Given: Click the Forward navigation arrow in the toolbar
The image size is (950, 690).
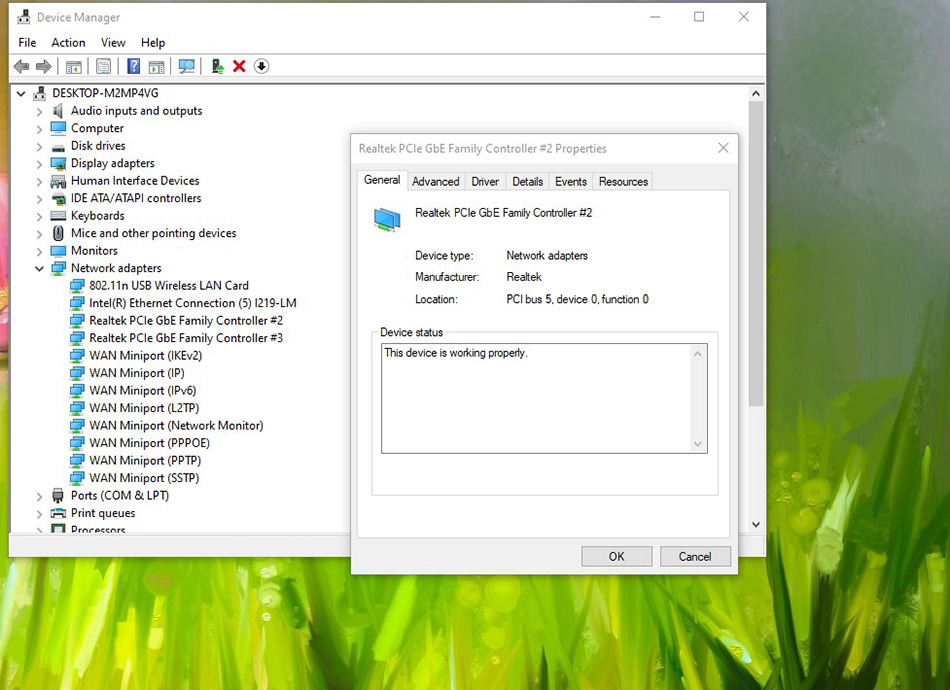Looking at the screenshot, I should point(44,66).
